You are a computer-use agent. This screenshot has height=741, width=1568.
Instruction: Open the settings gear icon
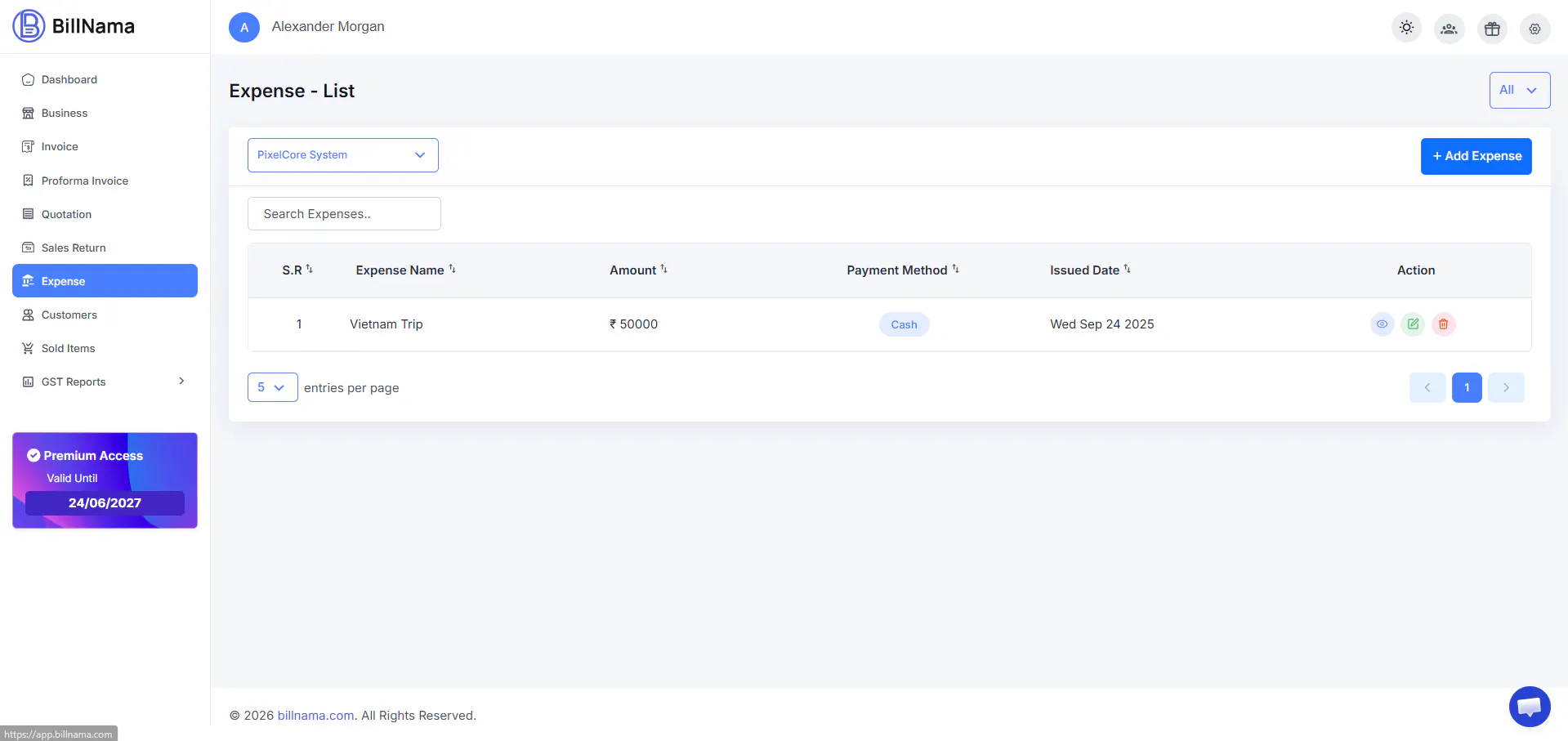[1534, 29]
